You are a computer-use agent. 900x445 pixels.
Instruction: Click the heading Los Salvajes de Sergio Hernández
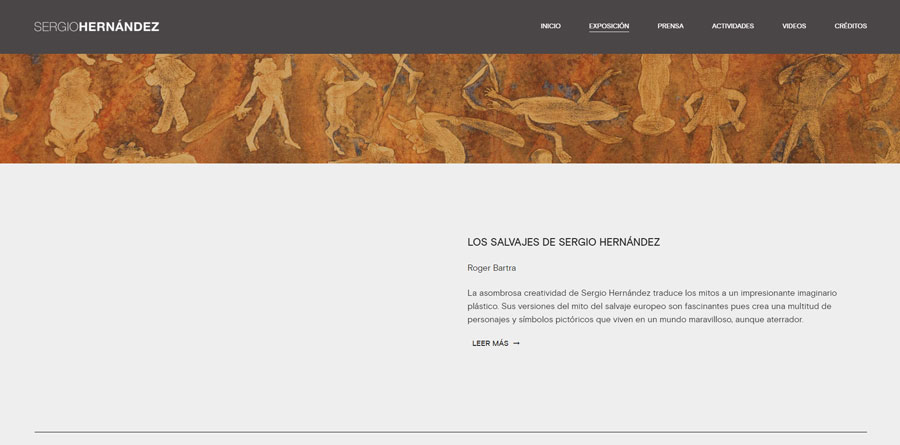(x=564, y=242)
